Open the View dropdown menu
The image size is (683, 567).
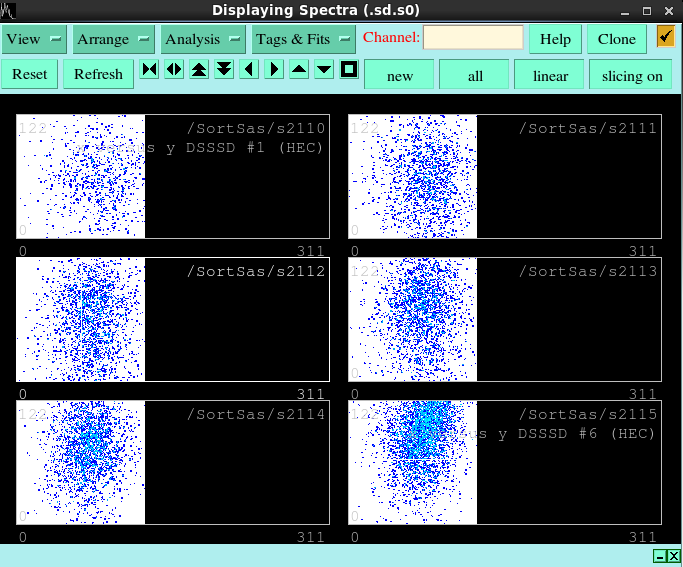pyautogui.click(x=34, y=39)
